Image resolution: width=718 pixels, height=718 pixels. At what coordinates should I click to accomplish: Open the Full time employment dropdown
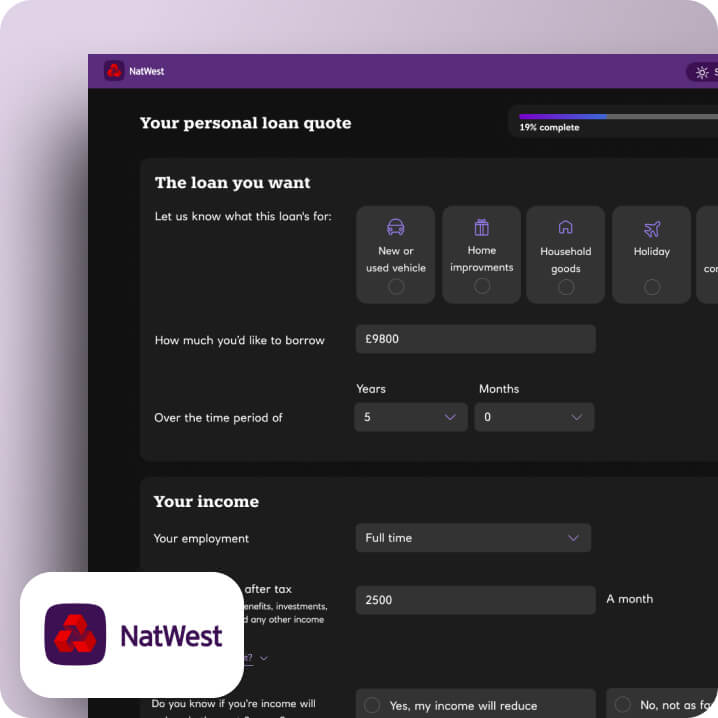pos(473,538)
